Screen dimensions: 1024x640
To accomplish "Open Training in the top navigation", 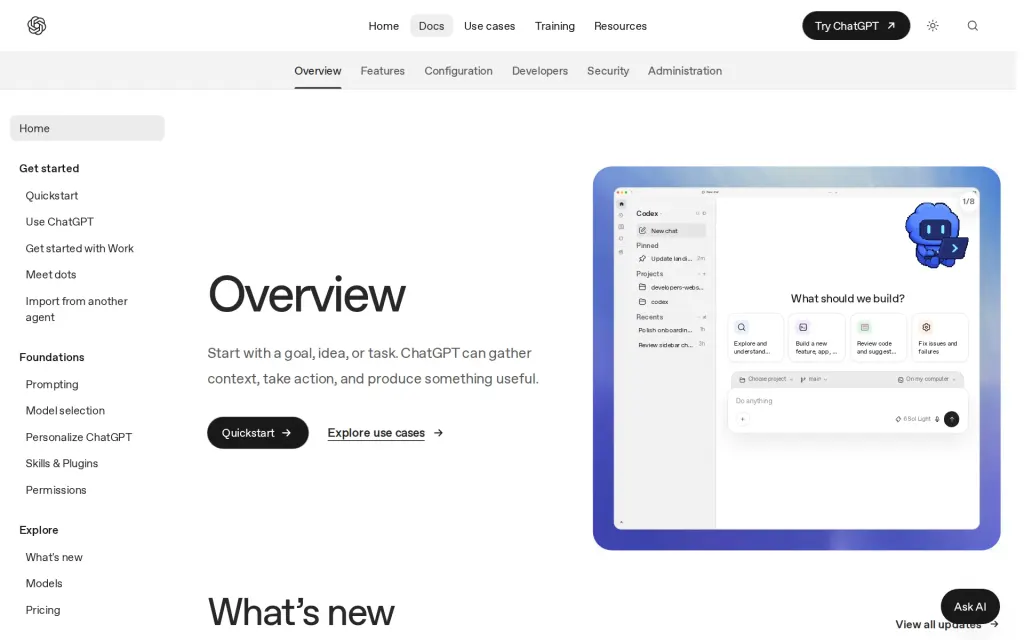I will point(554,25).
